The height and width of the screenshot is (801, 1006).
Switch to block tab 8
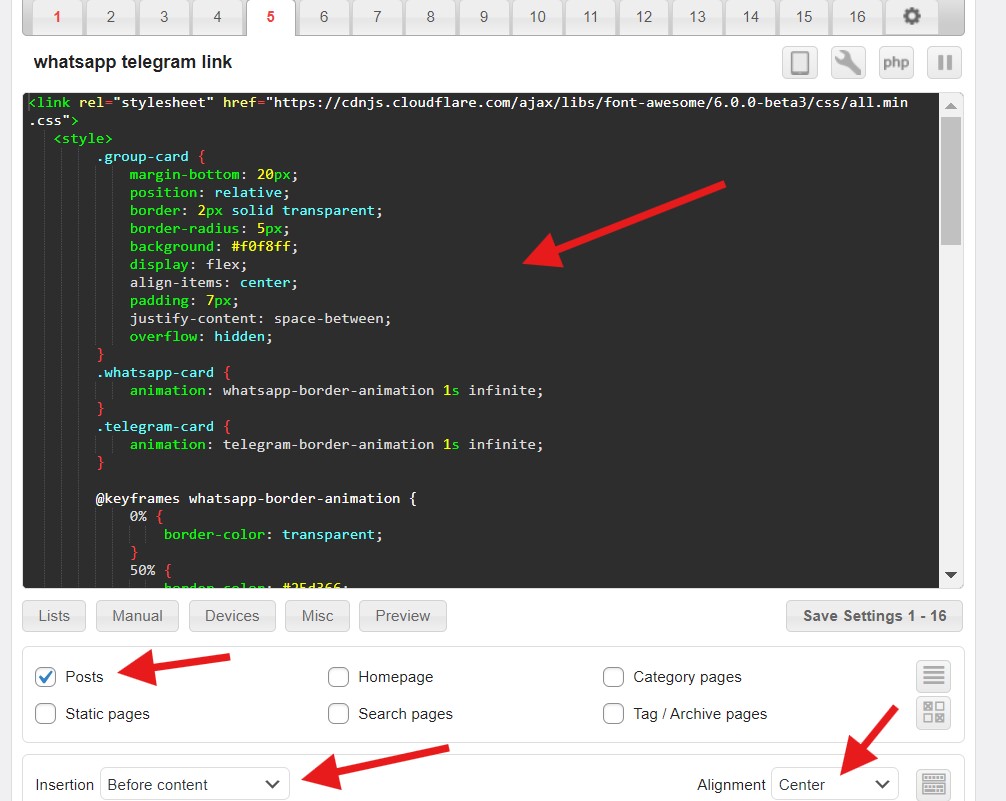pyautogui.click(x=431, y=17)
